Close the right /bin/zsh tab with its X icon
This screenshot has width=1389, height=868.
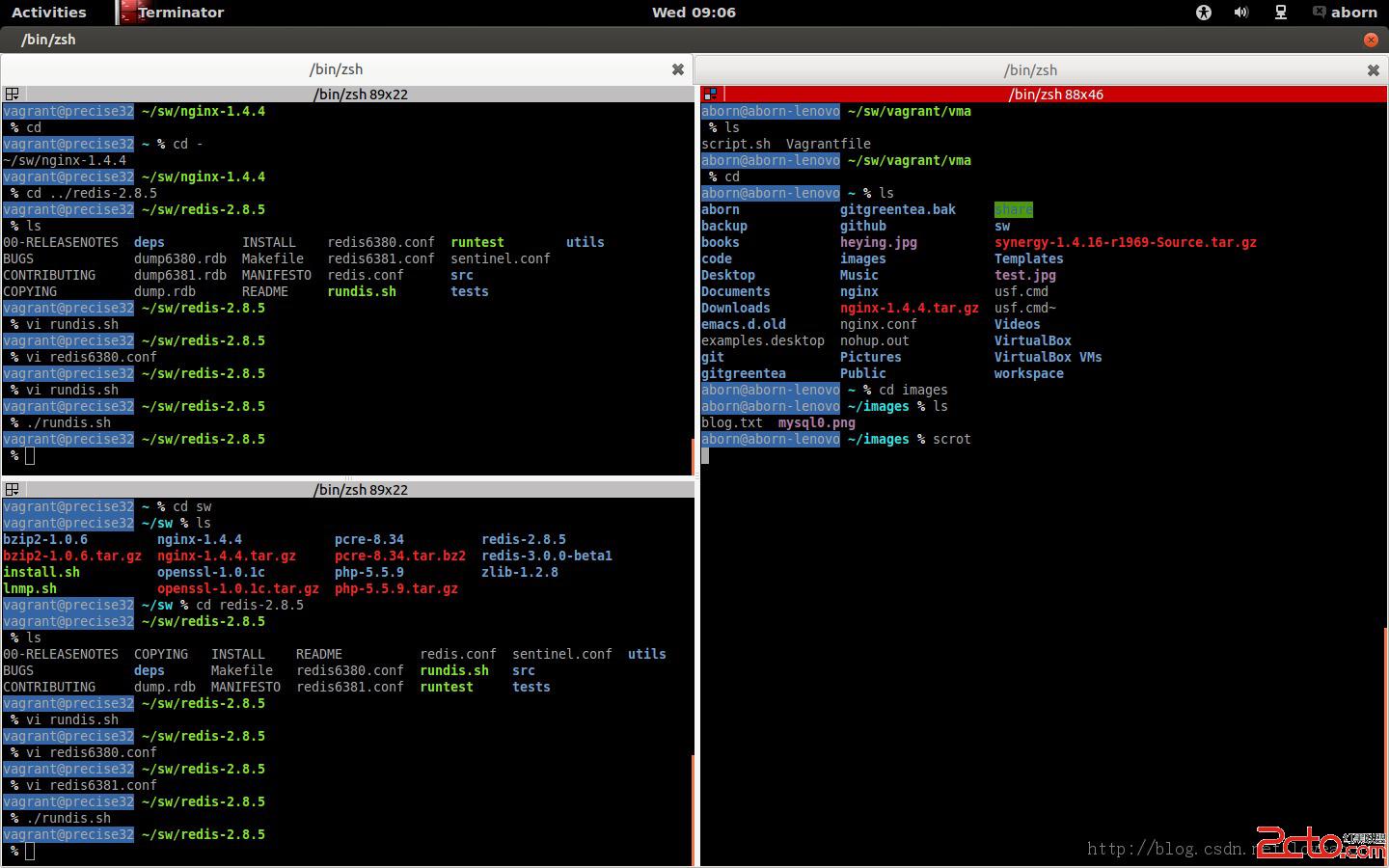point(1374,69)
